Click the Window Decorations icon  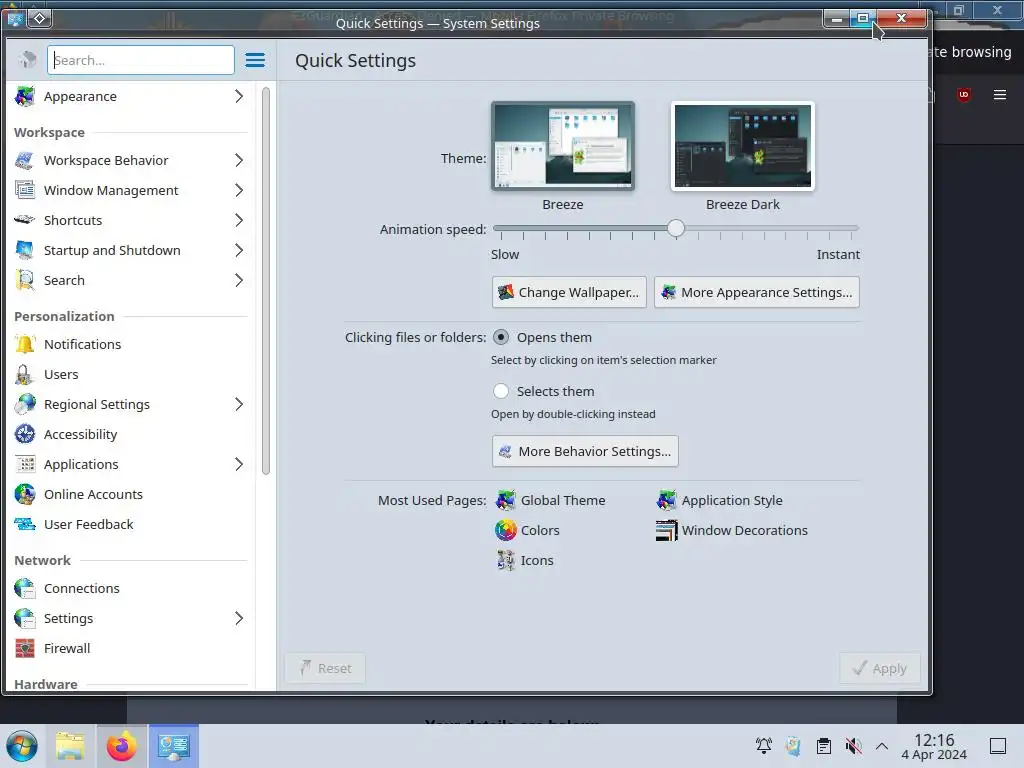coord(666,530)
